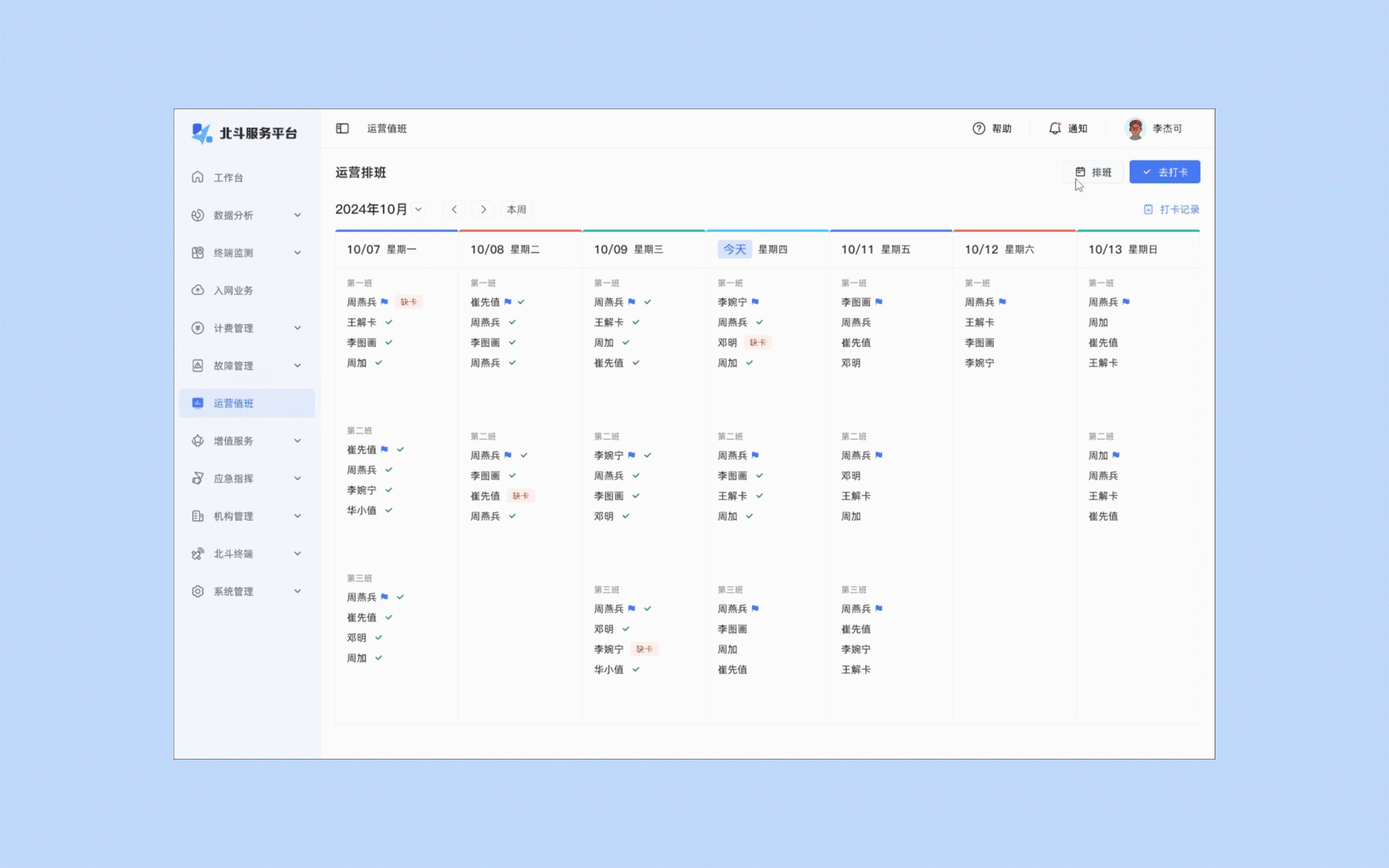The height and width of the screenshot is (868, 1389).
Task: Click the 数据分析 sidebar icon
Action: (197, 215)
